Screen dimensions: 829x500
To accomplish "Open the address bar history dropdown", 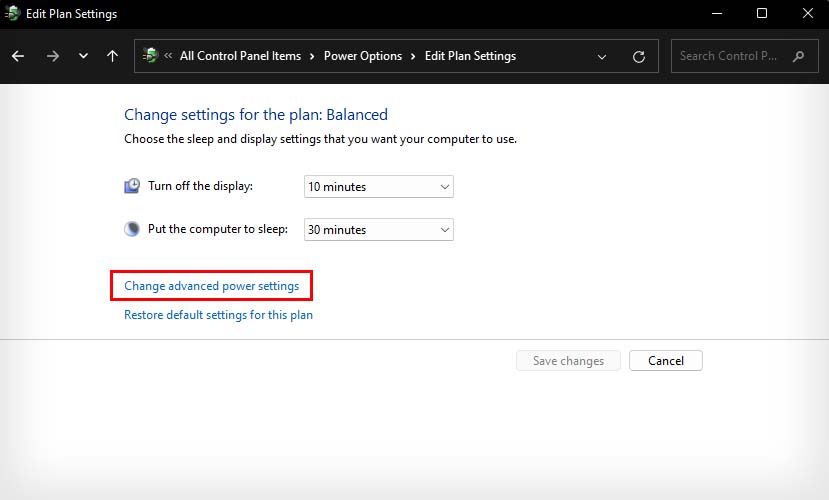I will (x=602, y=57).
